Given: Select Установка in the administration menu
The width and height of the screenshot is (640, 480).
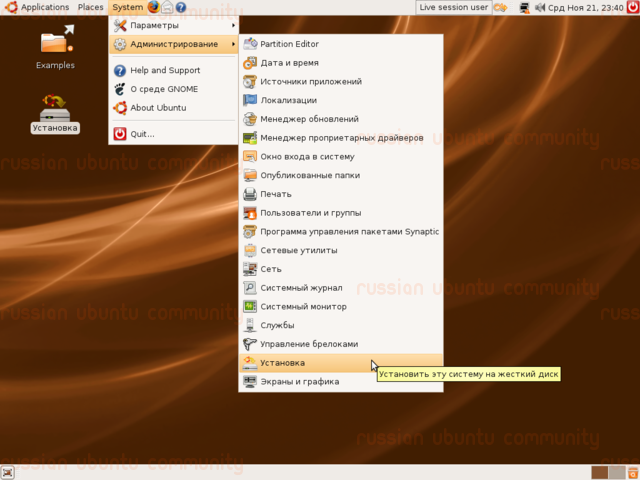Looking at the screenshot, I should click(341, 363).
